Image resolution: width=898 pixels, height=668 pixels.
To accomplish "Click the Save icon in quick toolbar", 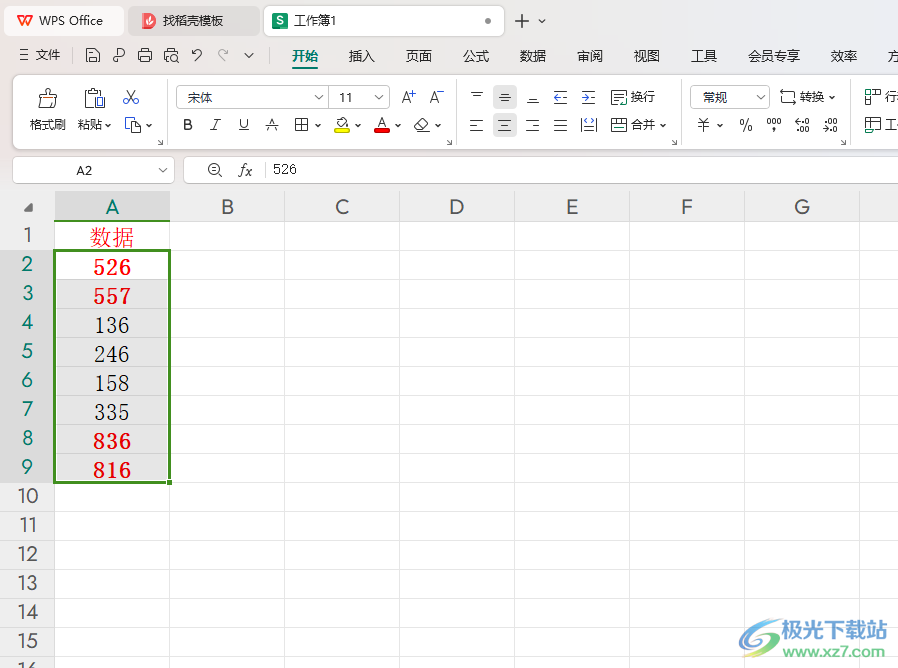I will click(x=93, y=56).
